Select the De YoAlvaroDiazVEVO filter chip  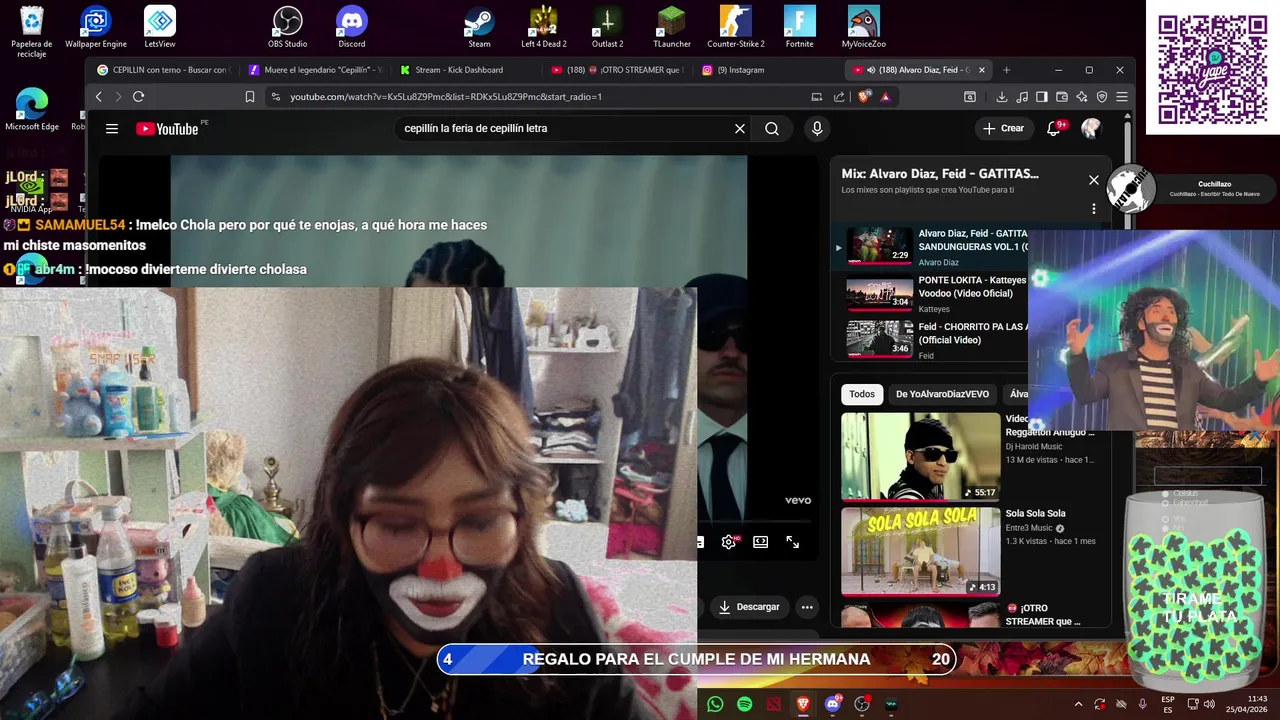tap(942, 394)
